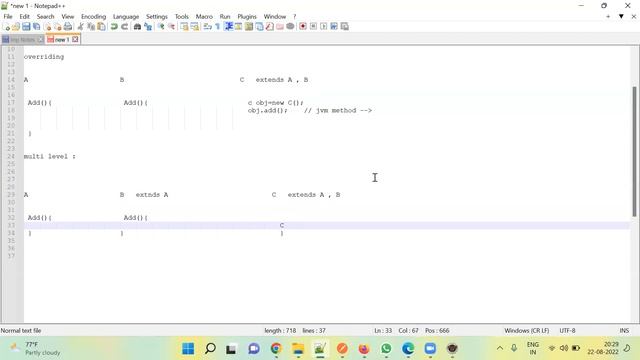
Task: Click the "Windows (CR LF)" status bar field
Action: click(x=527, y=331)
